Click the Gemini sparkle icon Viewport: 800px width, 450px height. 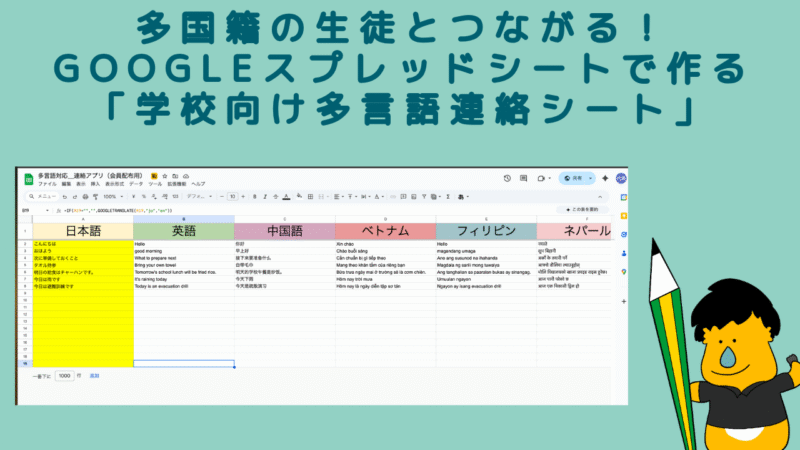click(x=606, y=179)
